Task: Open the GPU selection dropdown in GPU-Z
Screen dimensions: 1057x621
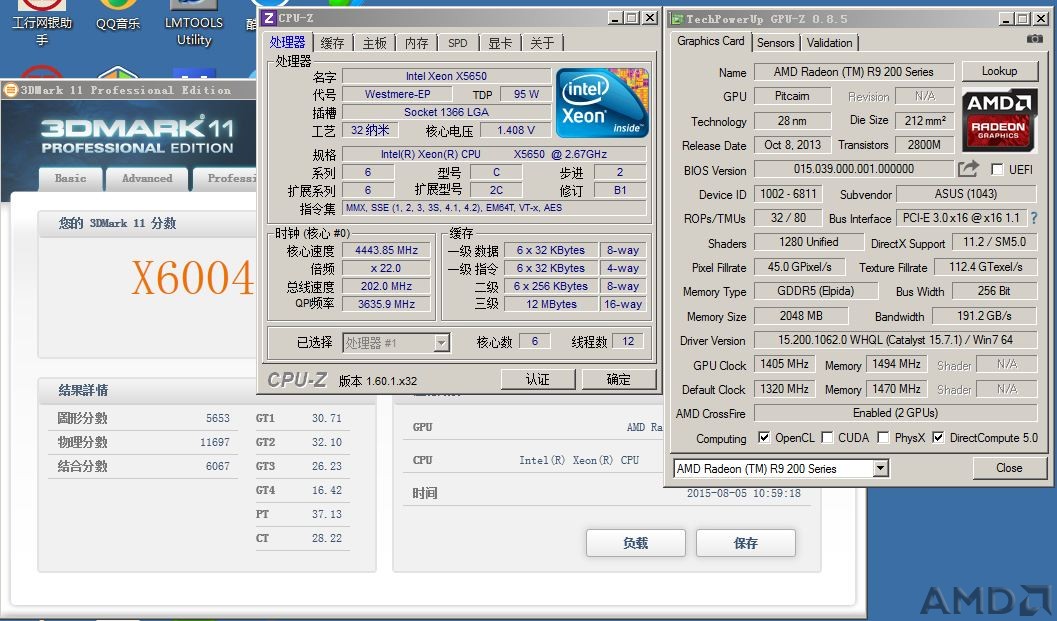Action: pos(881,468)
